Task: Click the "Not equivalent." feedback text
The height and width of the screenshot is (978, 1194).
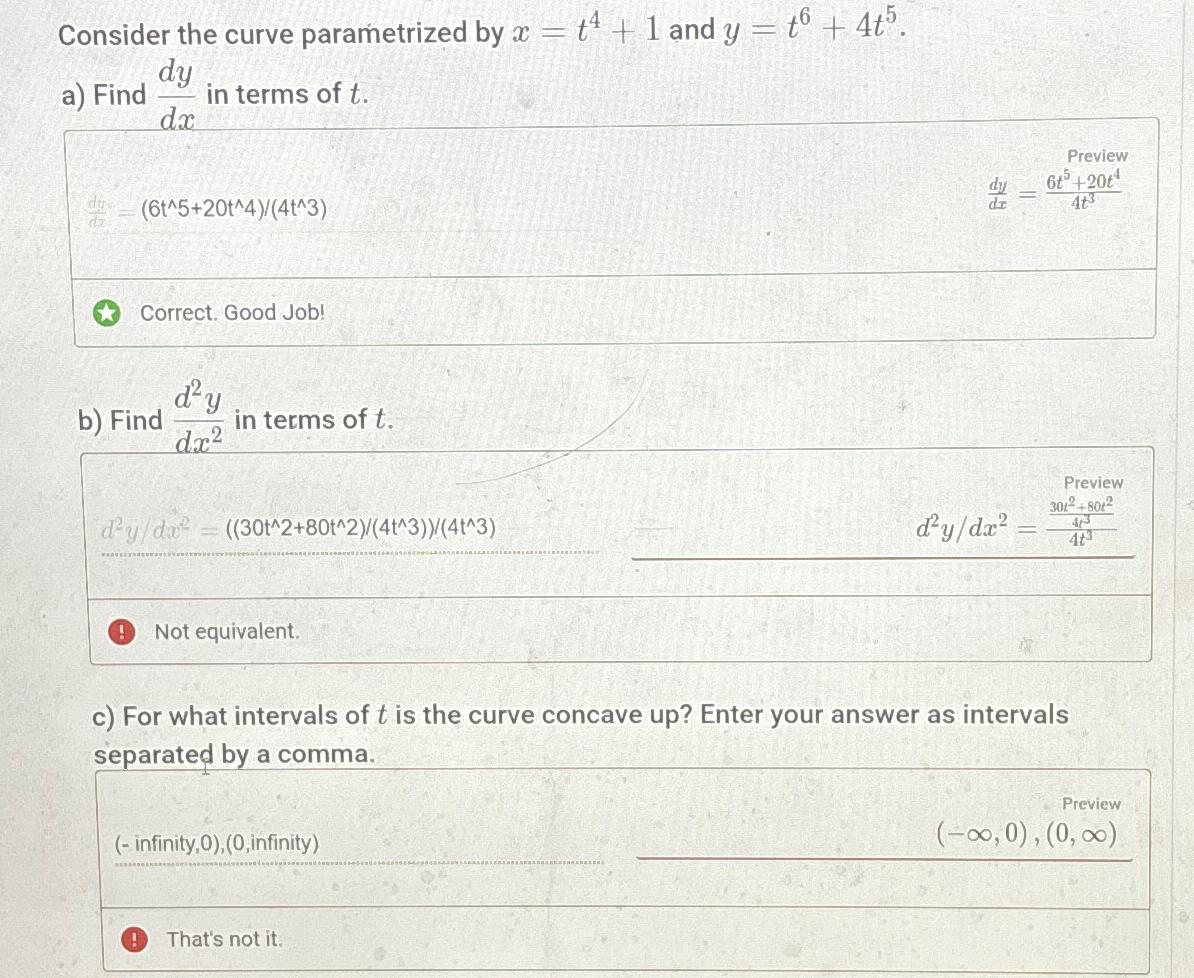Action: [x=227, y=632]
